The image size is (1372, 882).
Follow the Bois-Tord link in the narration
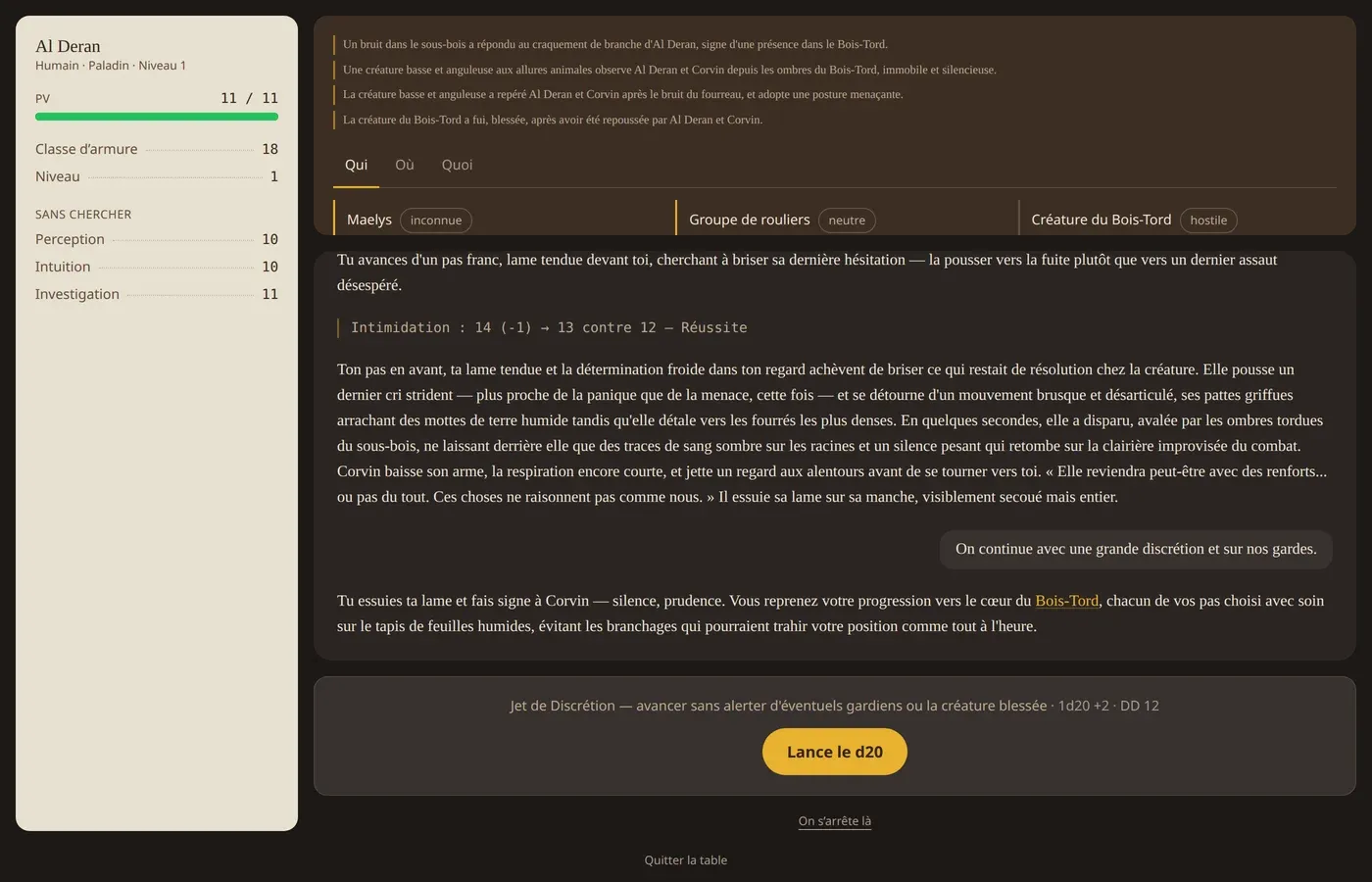(1066, 601)
